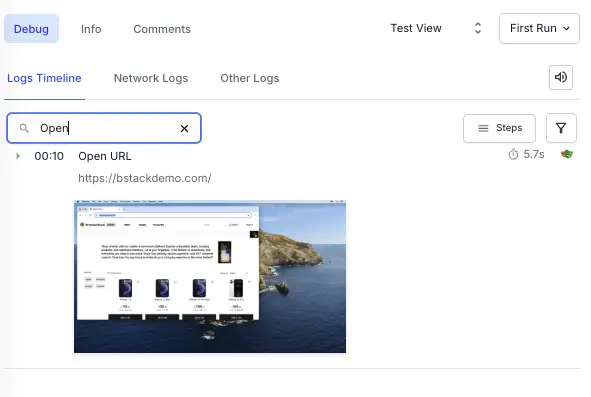Image resolution: width=591 pixels, height=397 pixels.
Task: Open the filter funnel button
Action: (561, 128)
